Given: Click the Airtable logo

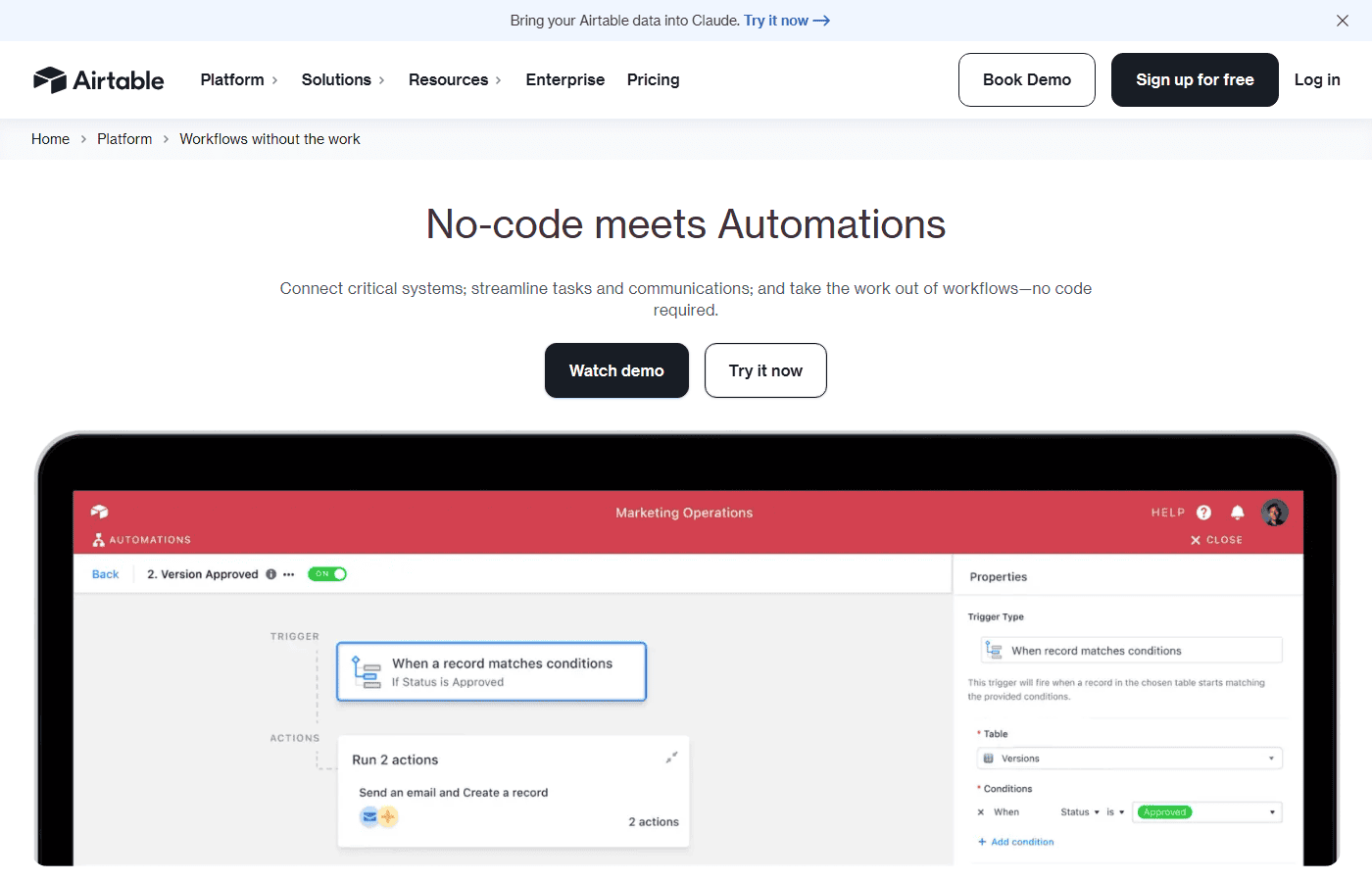Looking at the screenshot, I should 98,80.
